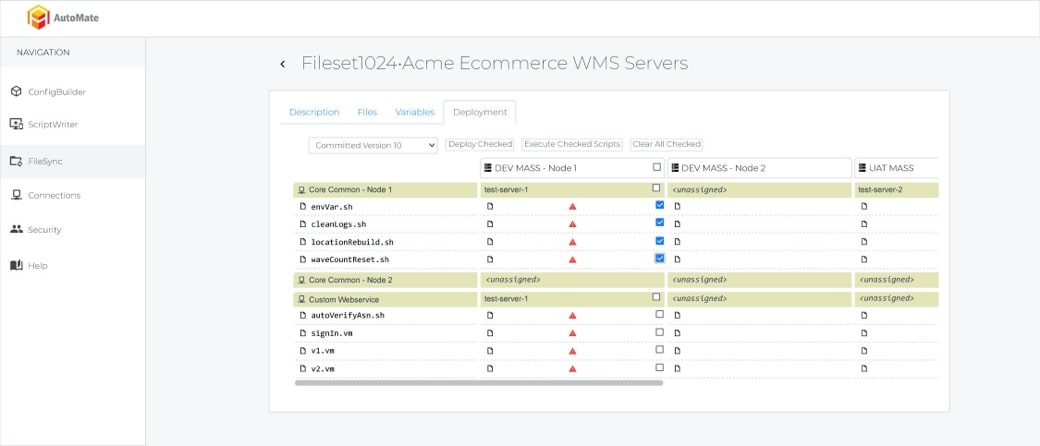Select the Core Common - Node 1 group row

coord(385,190)
